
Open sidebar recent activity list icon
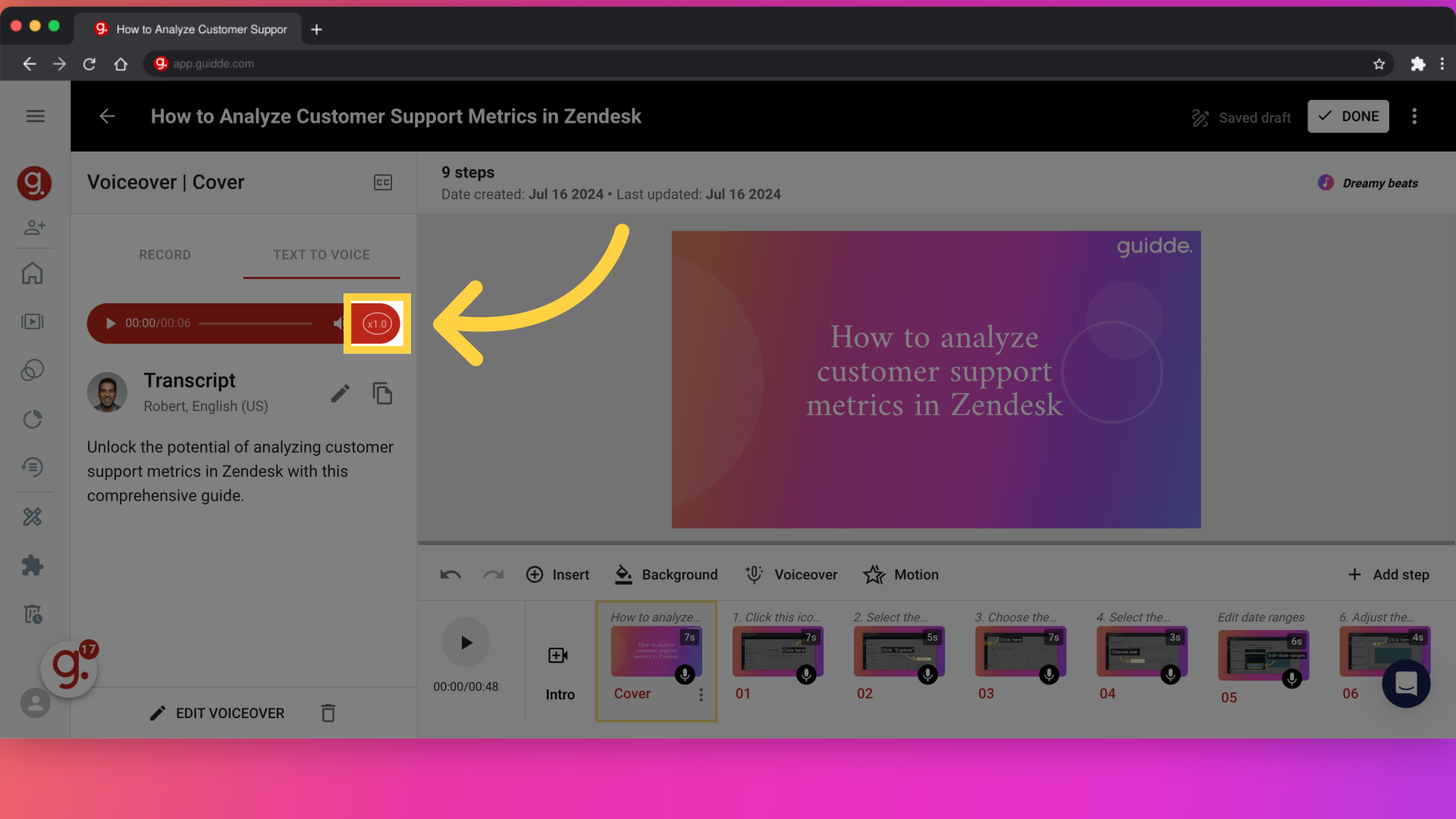(33, 467)
